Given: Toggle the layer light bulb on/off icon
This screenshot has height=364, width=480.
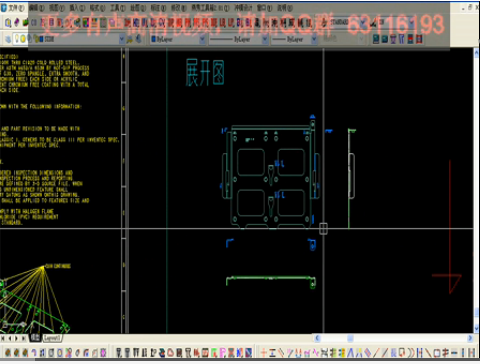Looking at the screenshot, I should (16, 39).
